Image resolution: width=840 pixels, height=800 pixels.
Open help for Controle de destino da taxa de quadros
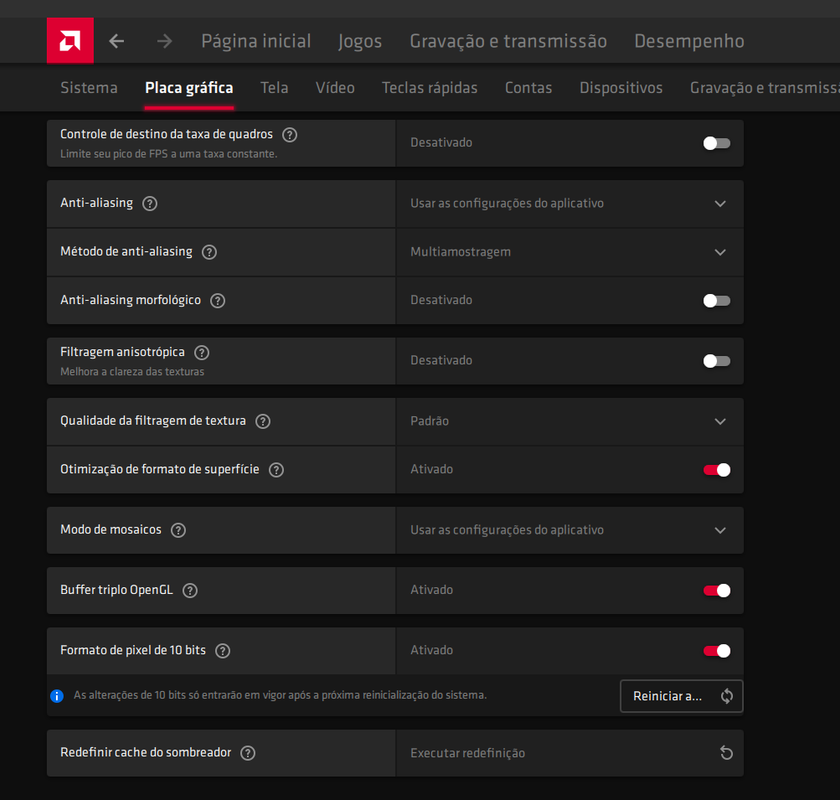pyautogui.click(x=290, y=134)
